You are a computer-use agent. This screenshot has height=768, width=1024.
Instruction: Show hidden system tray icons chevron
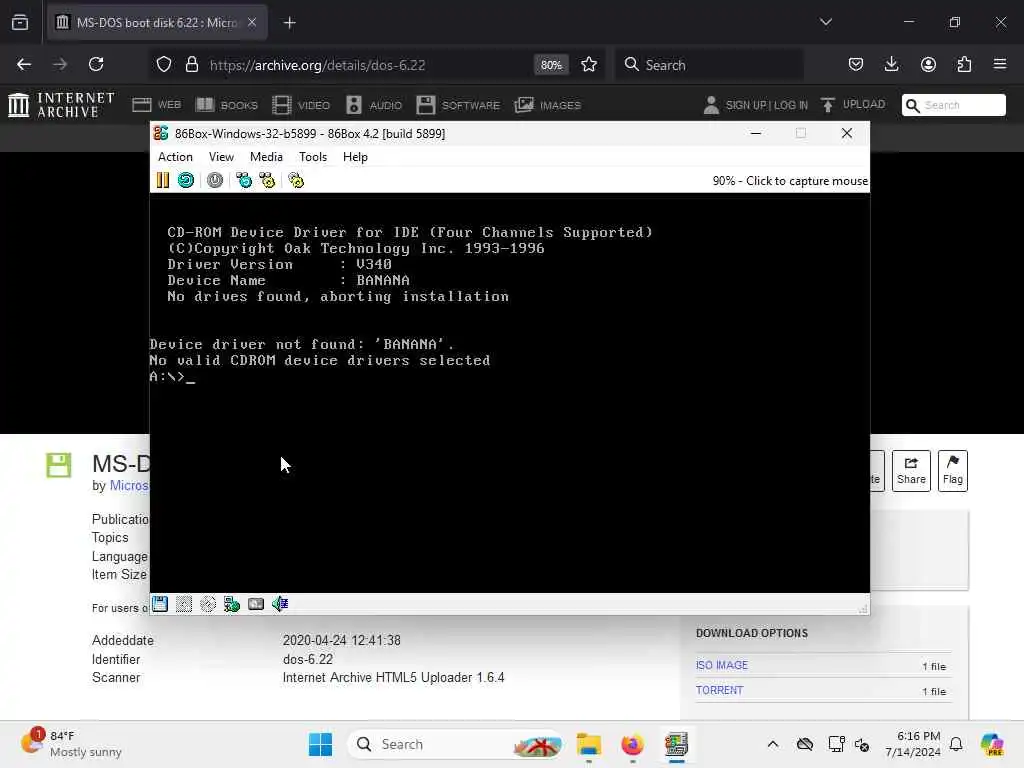click(x=773, y=744)
